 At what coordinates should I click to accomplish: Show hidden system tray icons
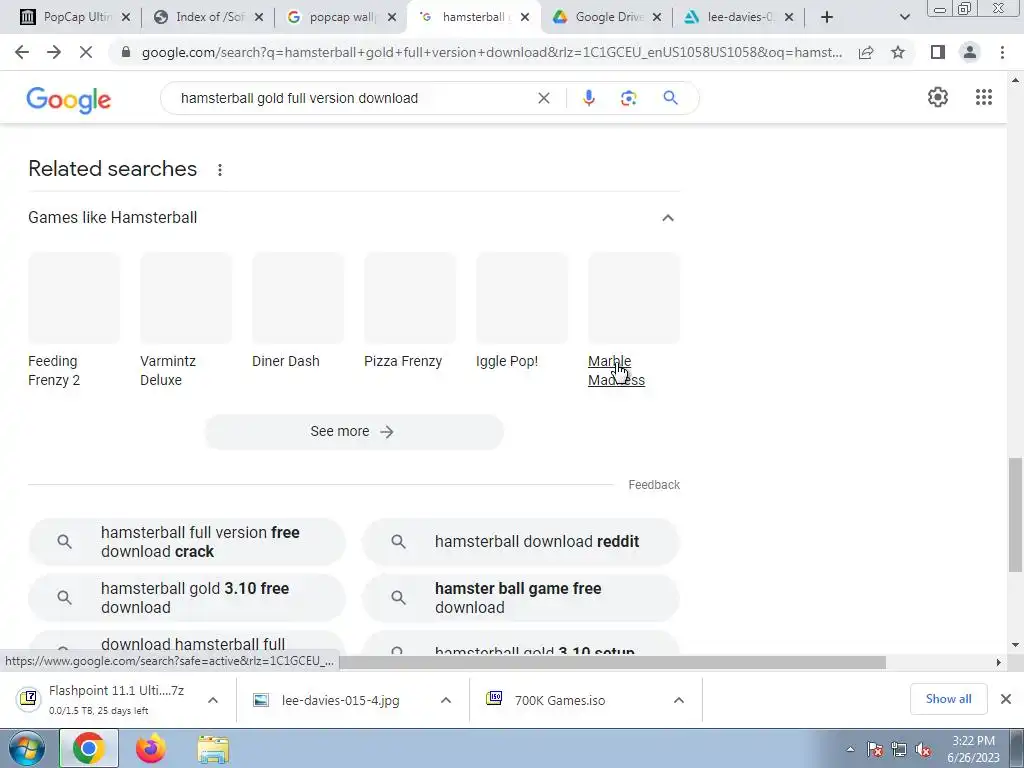click(x=850, y=749)
